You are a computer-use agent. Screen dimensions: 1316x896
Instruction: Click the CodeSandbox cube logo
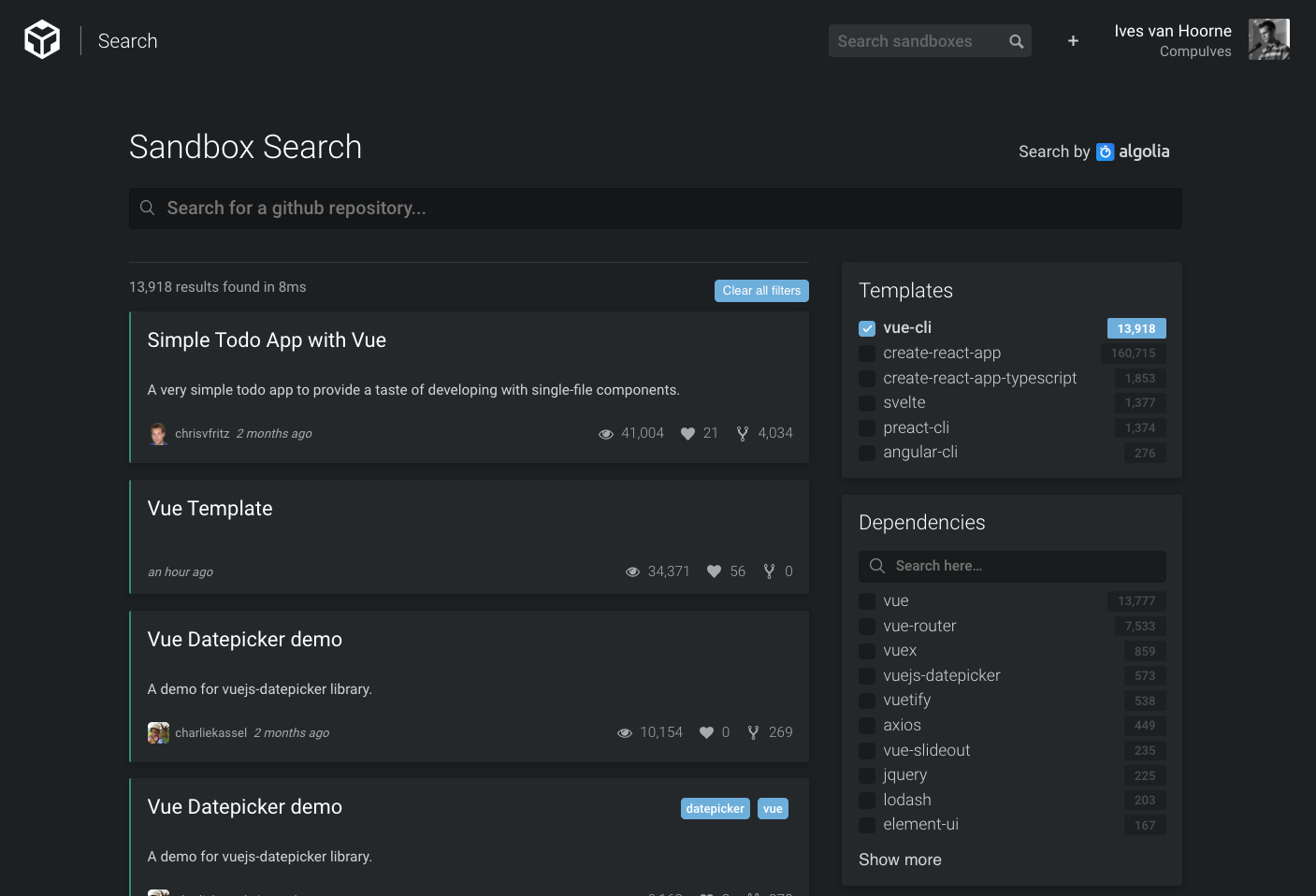pyautogui.click(x=42, y=40)
